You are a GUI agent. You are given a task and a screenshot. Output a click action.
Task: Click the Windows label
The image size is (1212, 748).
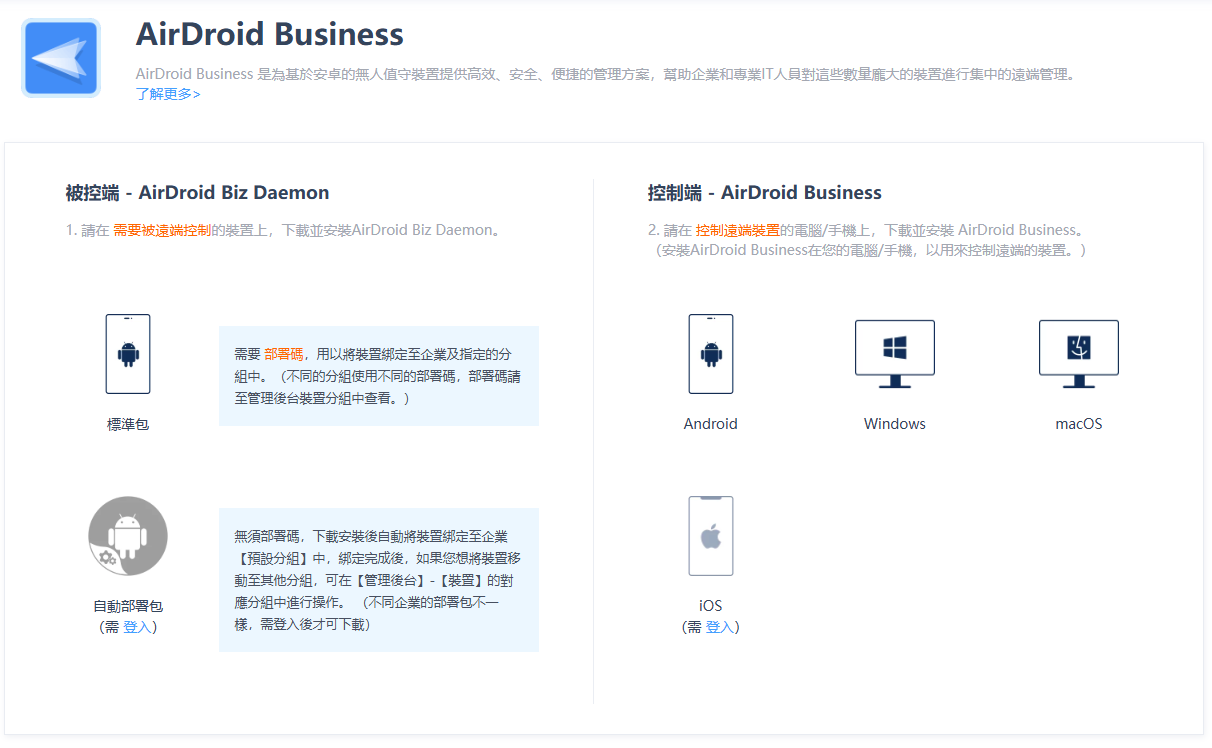click(x=895, y=424)
